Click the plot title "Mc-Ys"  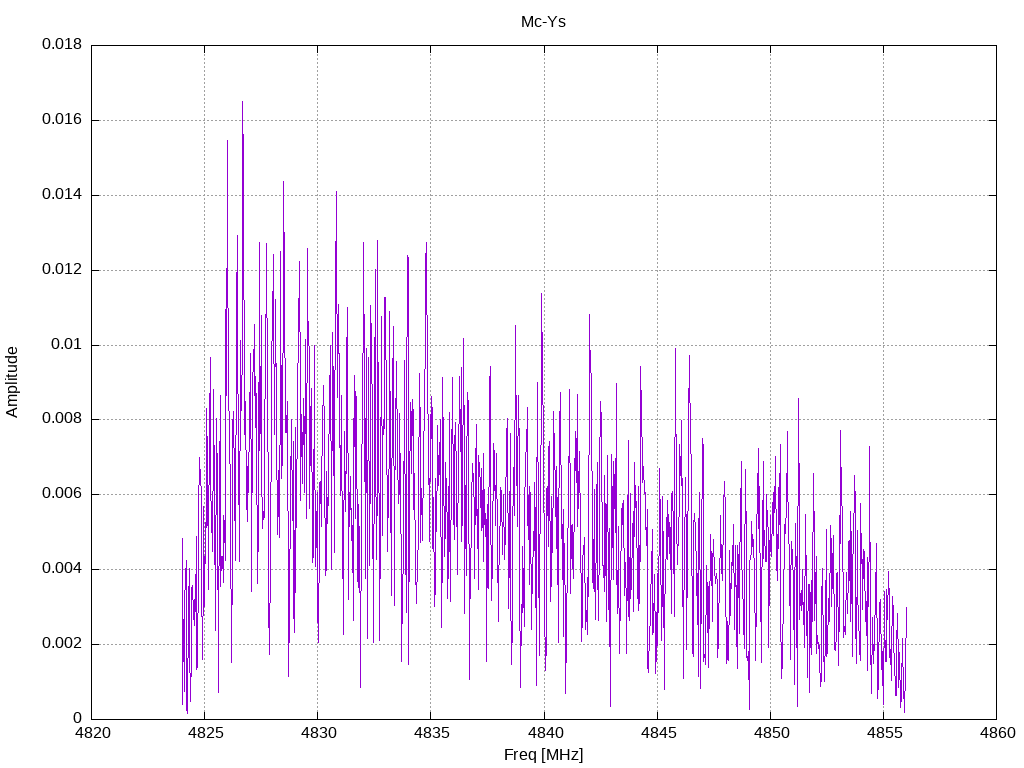coord(543,22)
